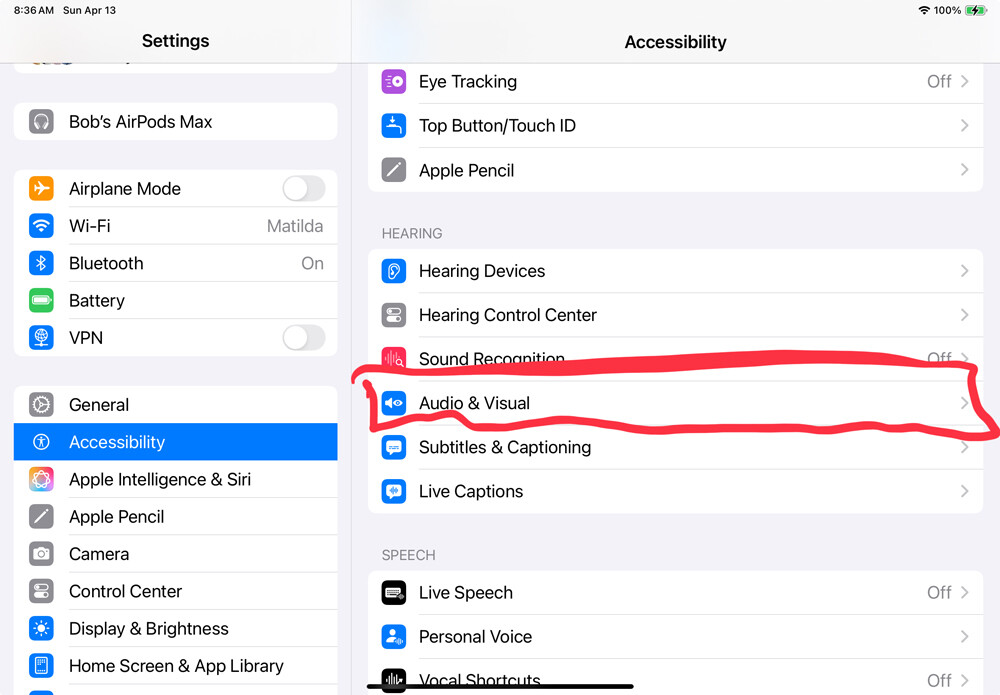Open Live Speech setting
Screen dimensions: 1000x695
(675, 593)
